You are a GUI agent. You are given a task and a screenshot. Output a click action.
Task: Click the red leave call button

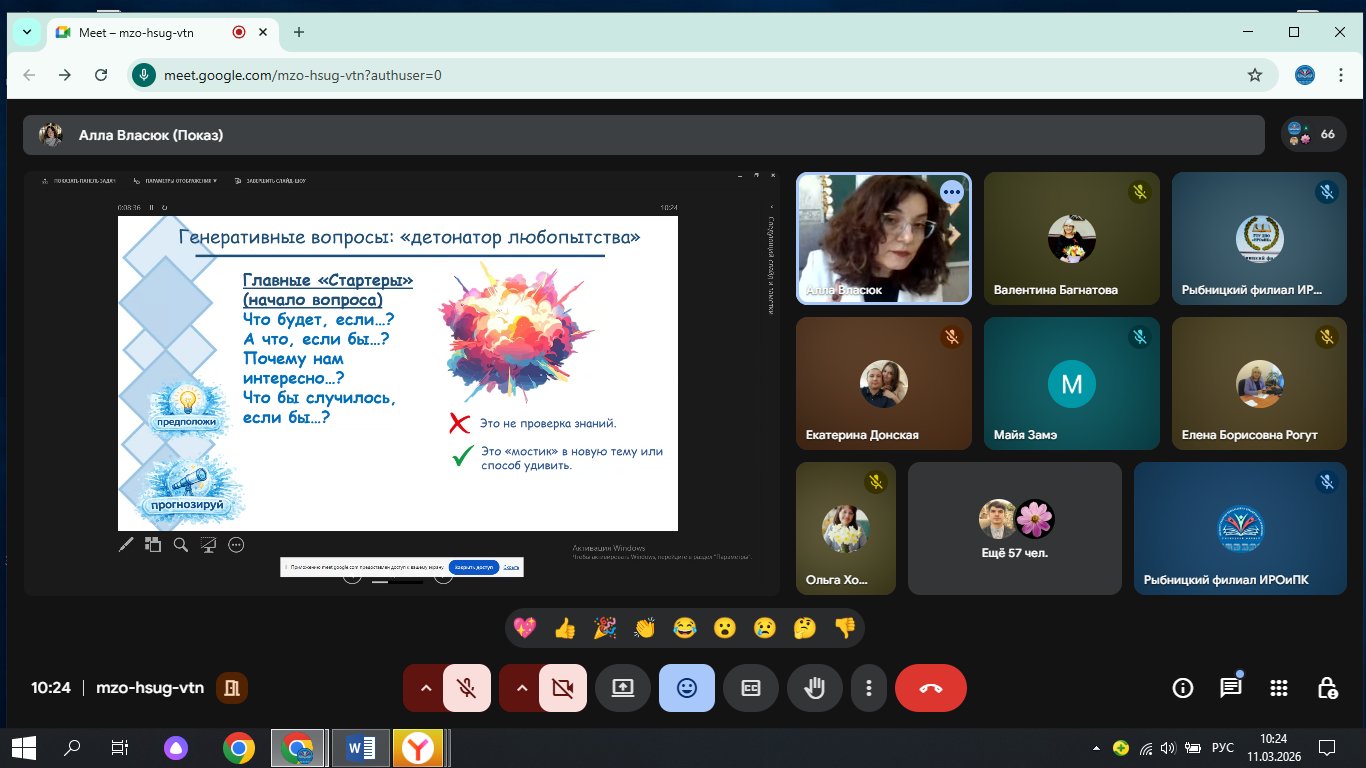(930, 688)
